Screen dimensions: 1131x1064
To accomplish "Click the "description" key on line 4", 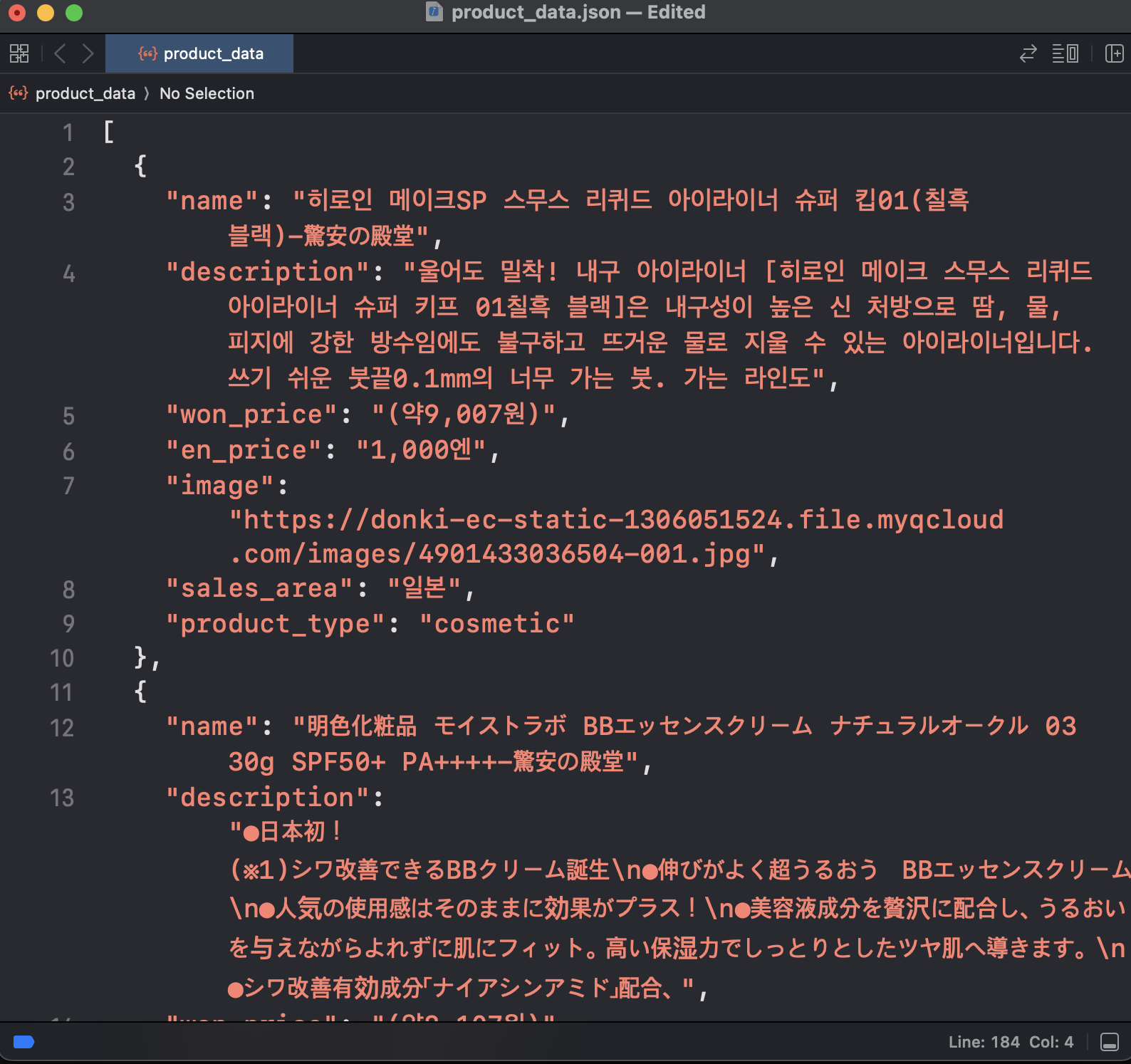I will [x=267, y=272].
